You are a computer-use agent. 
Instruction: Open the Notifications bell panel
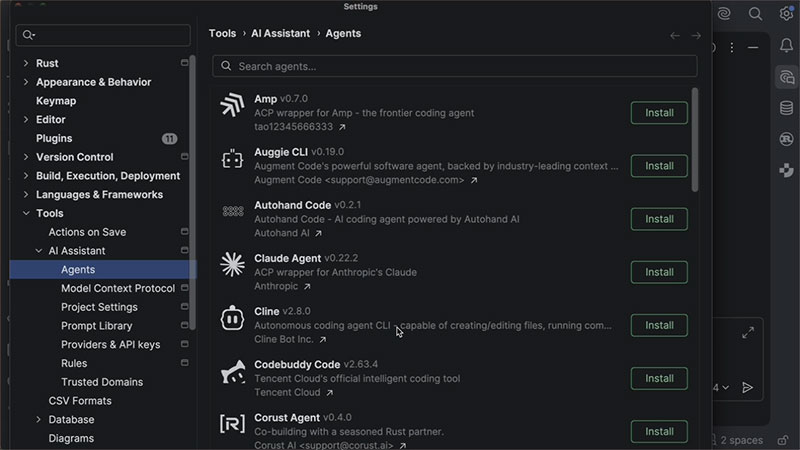[x=787, y=46]
